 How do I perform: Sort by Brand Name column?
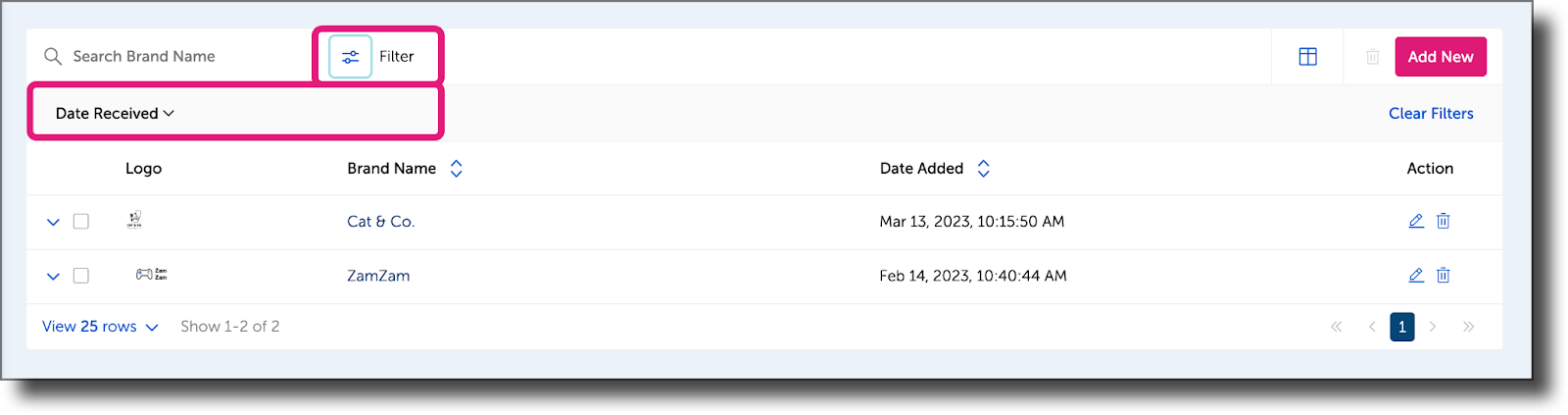tap(456, 169)
